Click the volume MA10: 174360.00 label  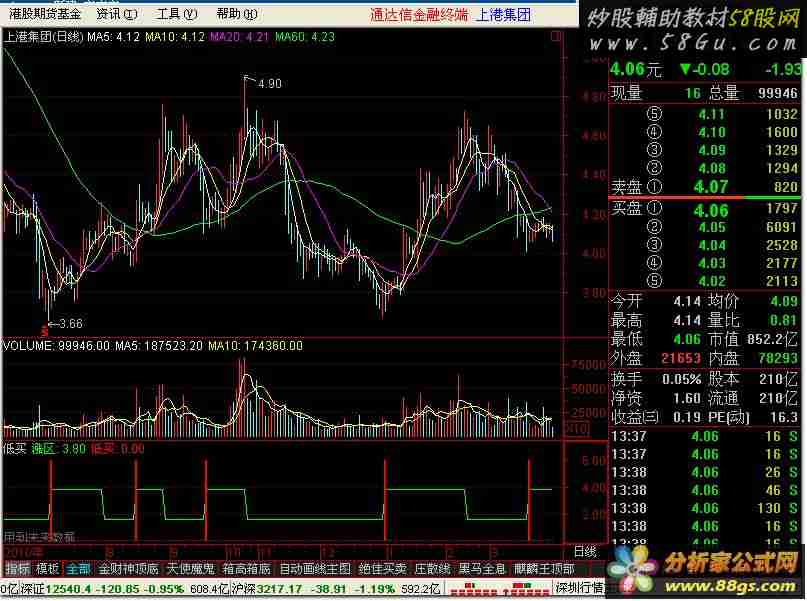click(255, 346)
